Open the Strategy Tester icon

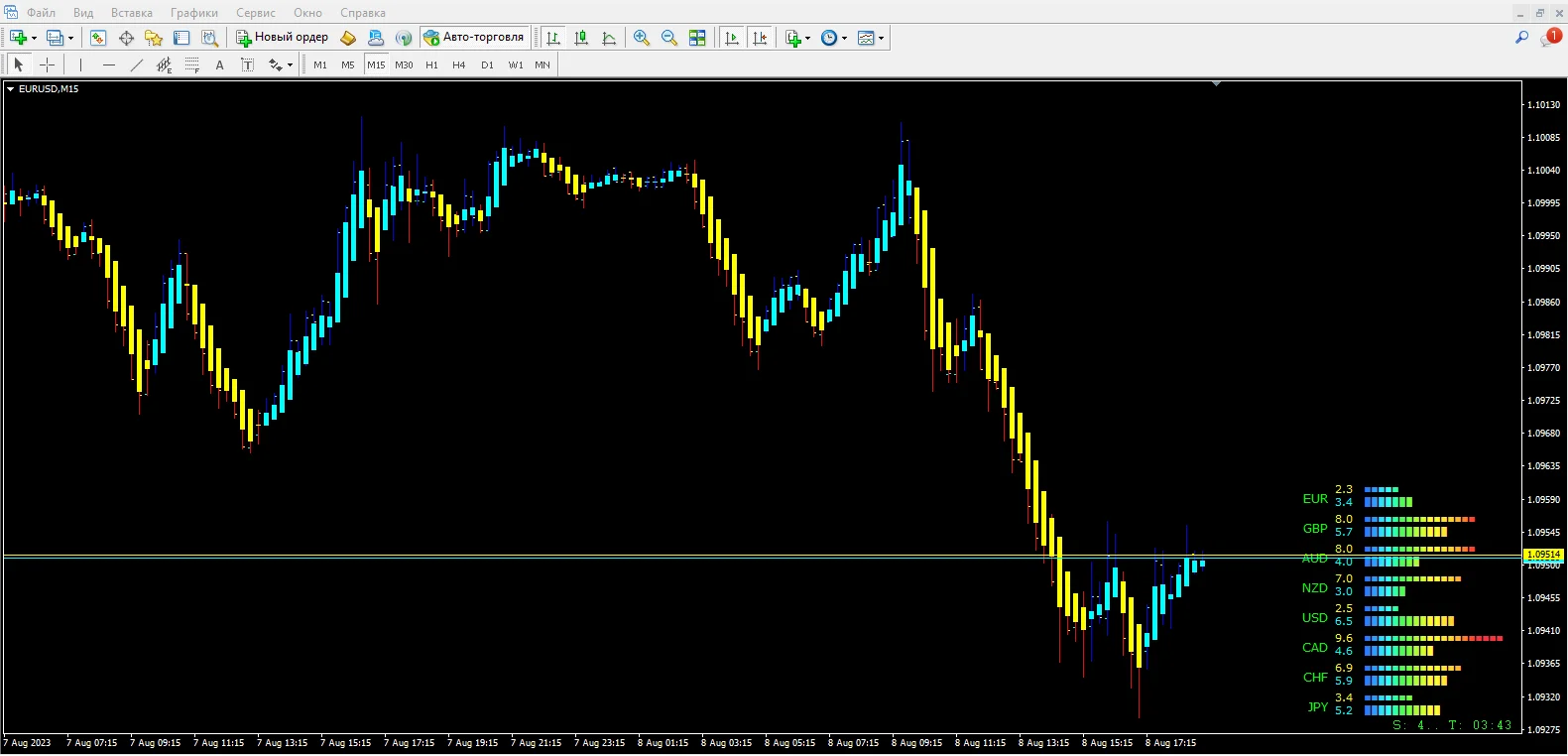click(x=209, y=38)
